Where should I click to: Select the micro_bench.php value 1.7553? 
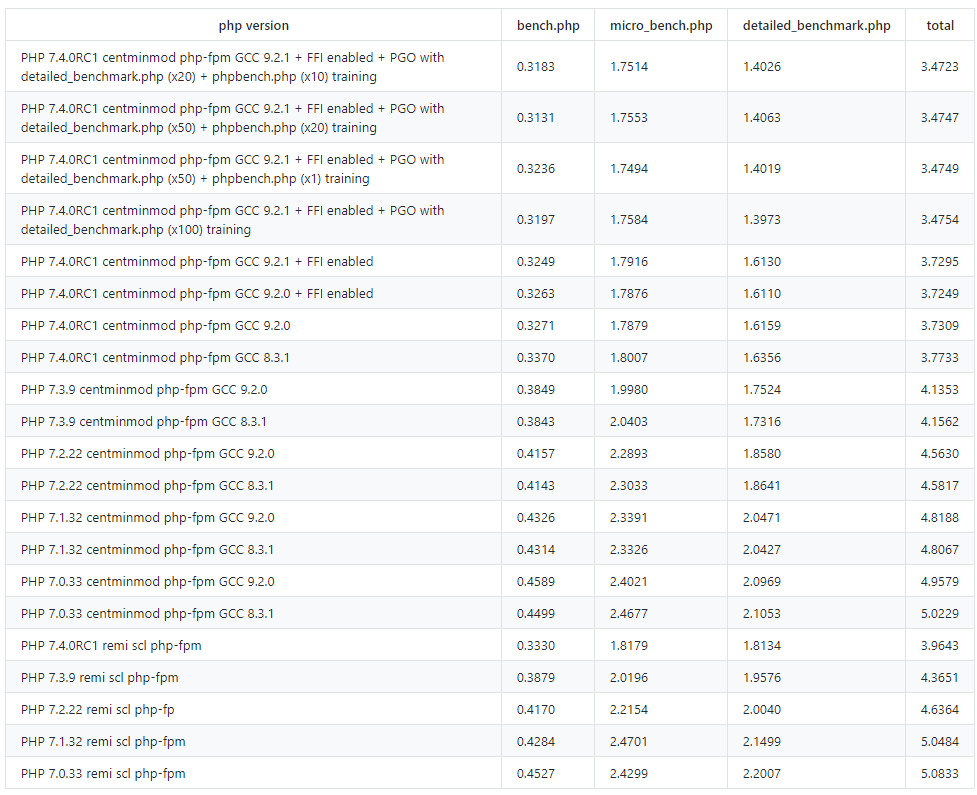(629, 118)
